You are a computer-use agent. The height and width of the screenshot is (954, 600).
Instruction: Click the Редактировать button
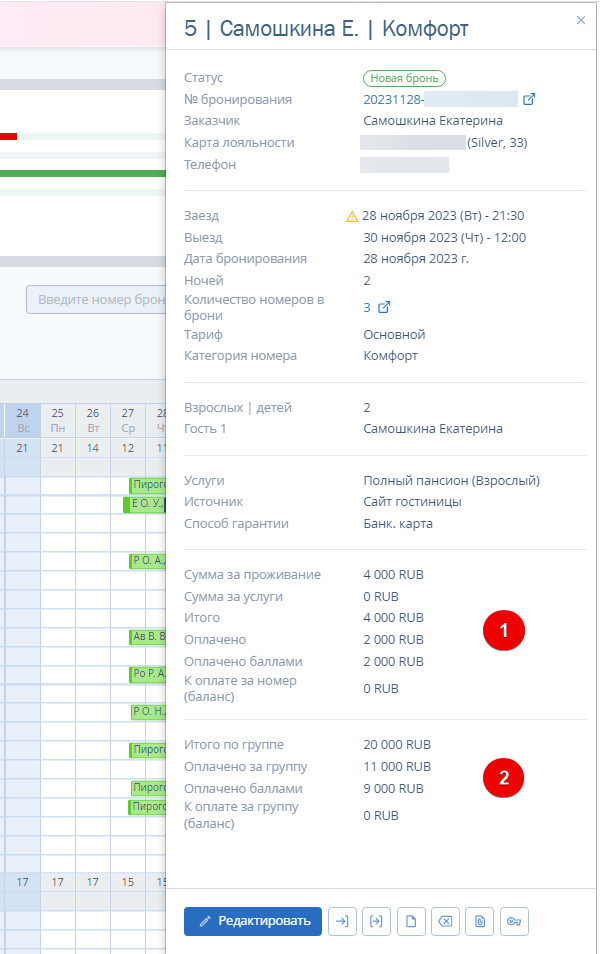click(x=253, y=921)
